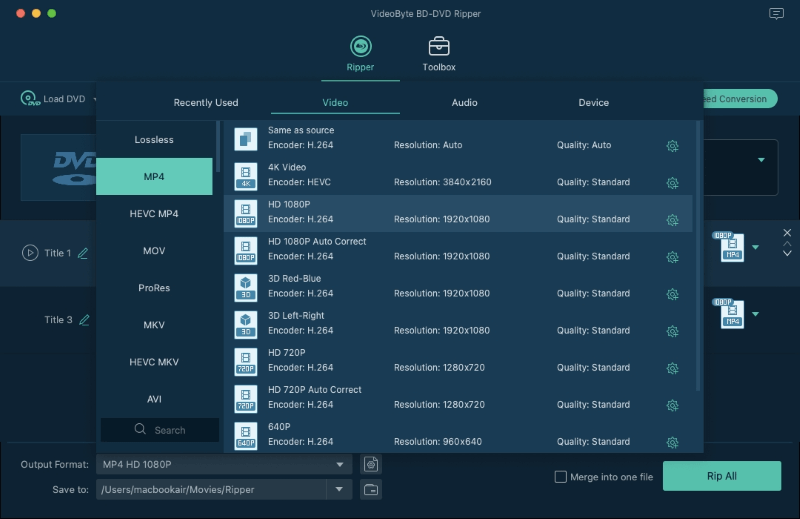This screenshot has width=800, height=519.
Task: Select the AVI format category
Action: click(x=154, y=399)
